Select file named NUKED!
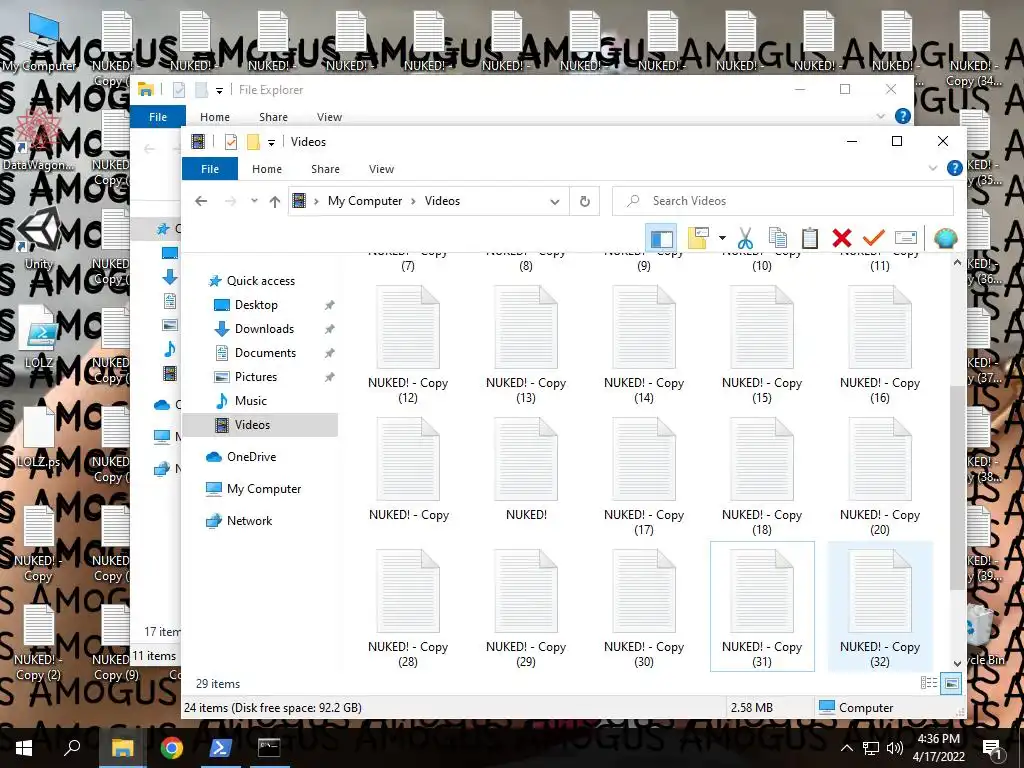This screenshot has width=1024, height=768. [526, 470]
